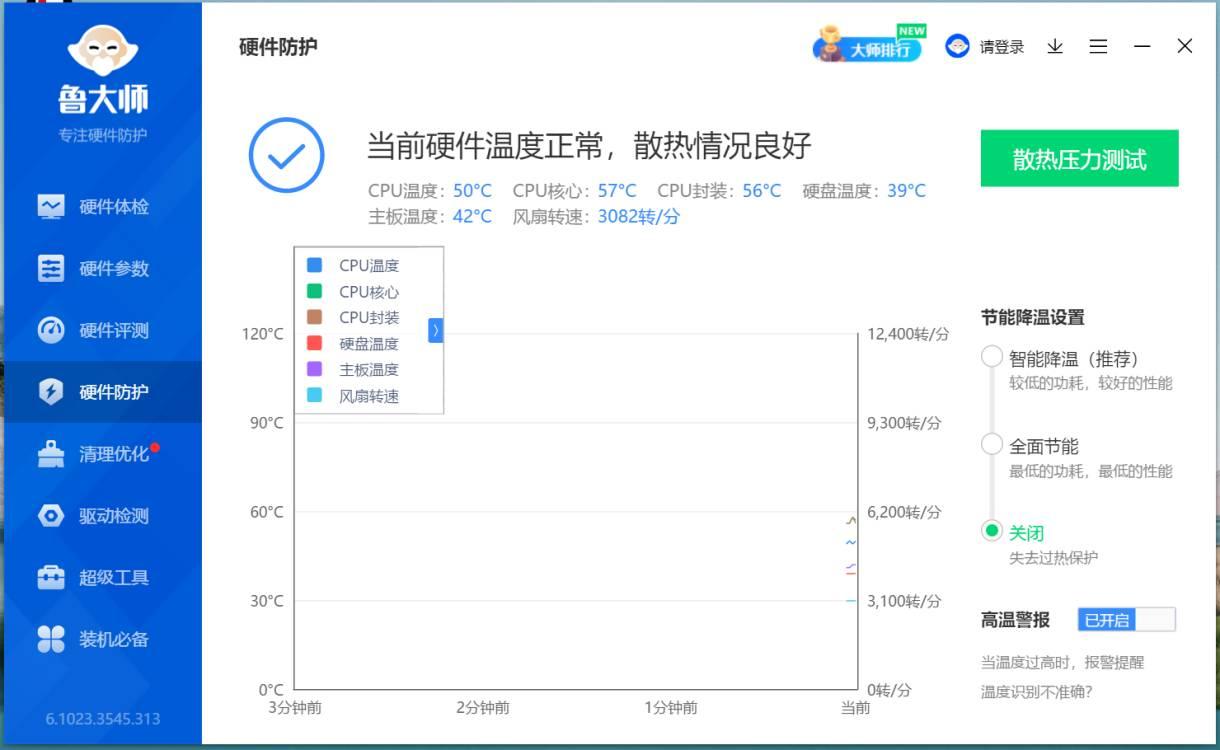Open the 清理优化 cleanup section
The height and width of the screenshot is (750, 1220).
tap(100, 453)
